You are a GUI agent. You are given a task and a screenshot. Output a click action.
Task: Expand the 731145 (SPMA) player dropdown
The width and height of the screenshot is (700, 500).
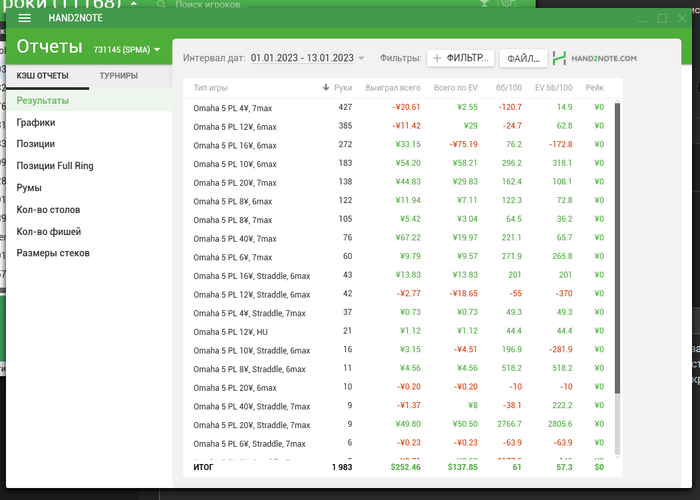coord(127,50)
